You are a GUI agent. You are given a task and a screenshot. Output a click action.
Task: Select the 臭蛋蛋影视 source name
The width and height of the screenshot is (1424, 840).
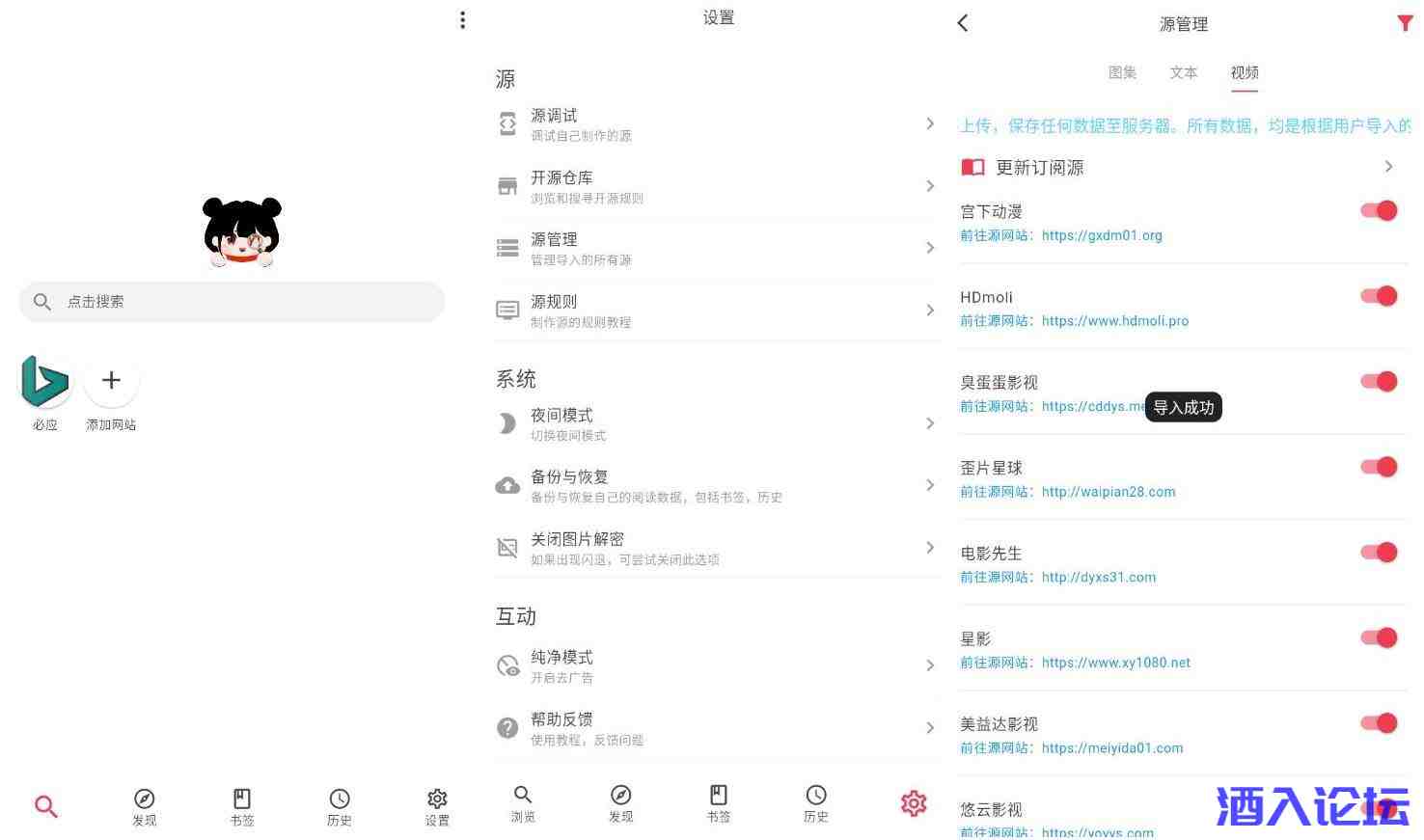tap(1000, 383)
